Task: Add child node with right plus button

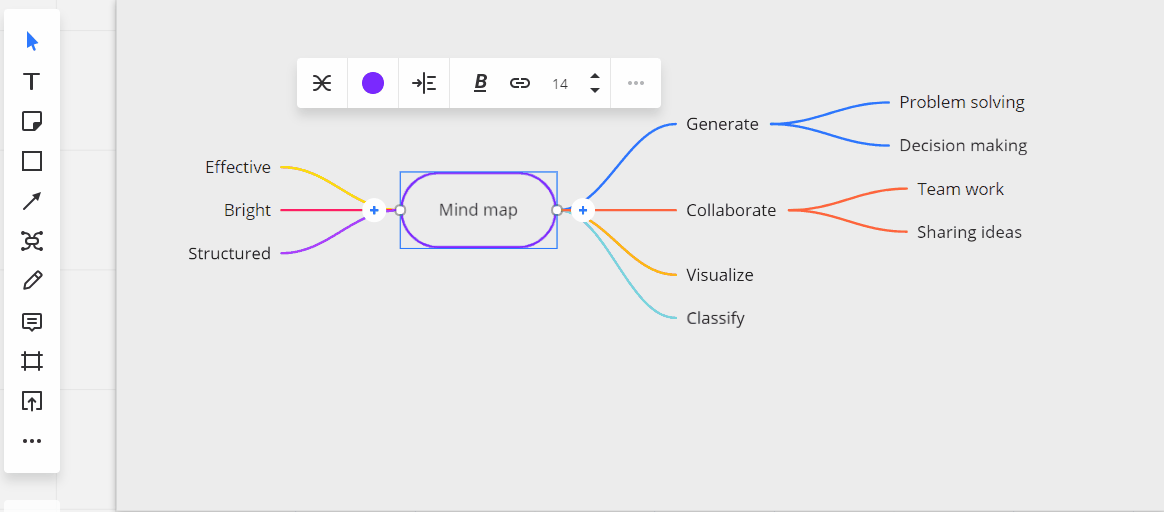Action: pos(583,210)
